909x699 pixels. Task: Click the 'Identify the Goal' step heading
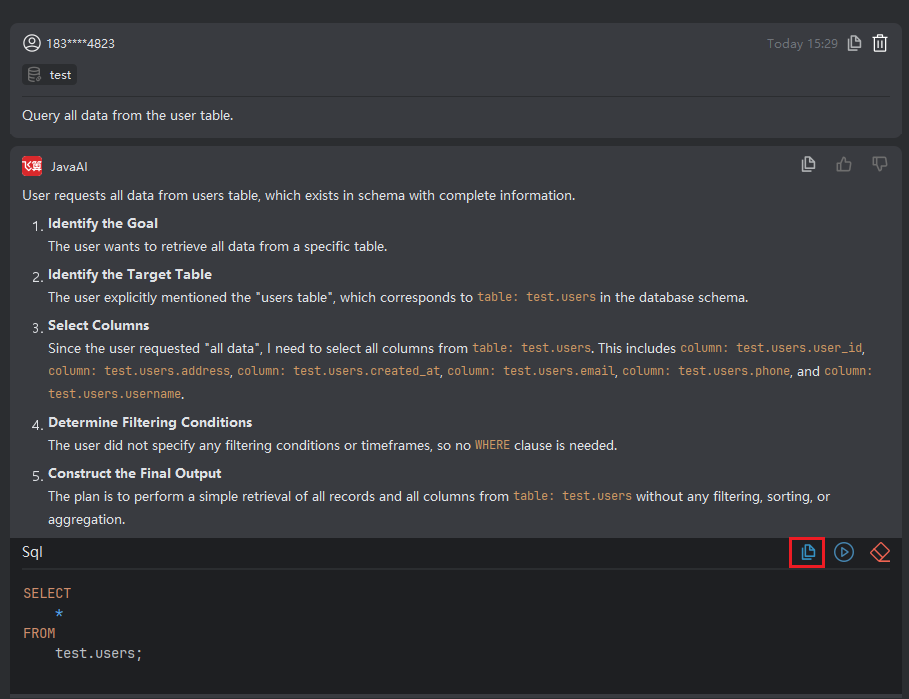(x=103, y=223)
